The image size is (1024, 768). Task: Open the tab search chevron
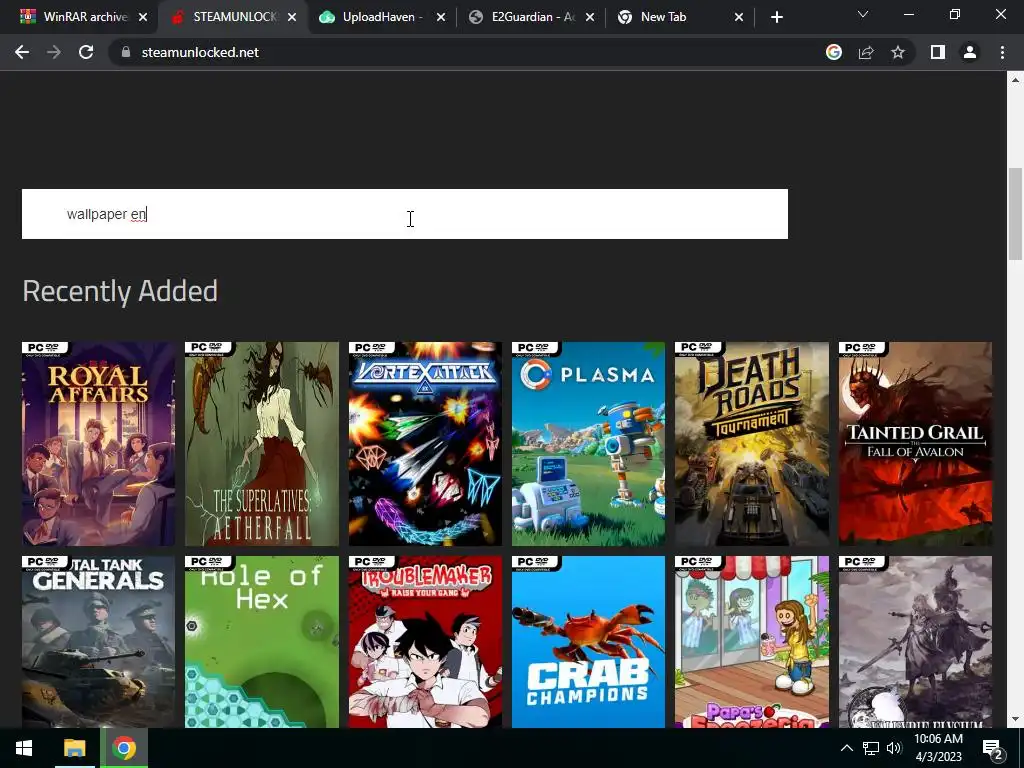(863, 14)
